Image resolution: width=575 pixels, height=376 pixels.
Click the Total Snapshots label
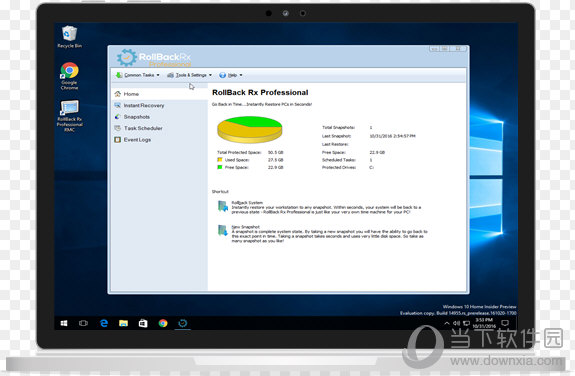coord(338,127)
